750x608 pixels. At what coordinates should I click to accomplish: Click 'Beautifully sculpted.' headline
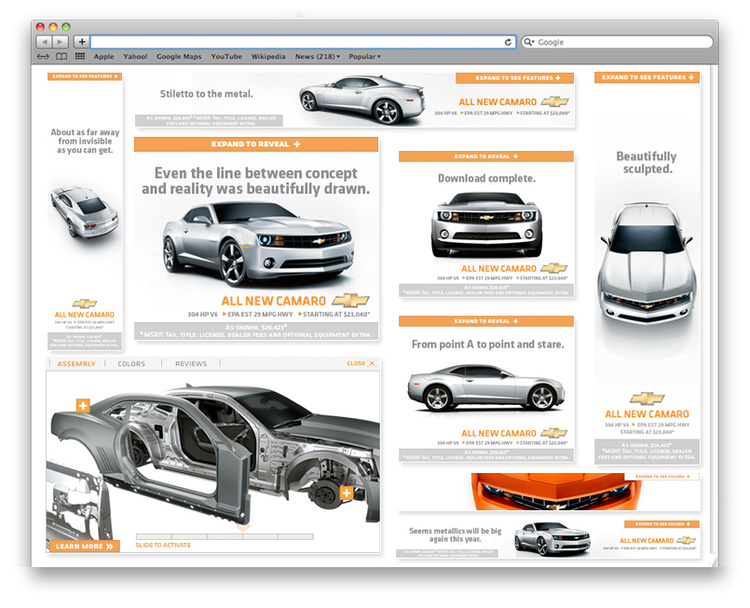646,163
